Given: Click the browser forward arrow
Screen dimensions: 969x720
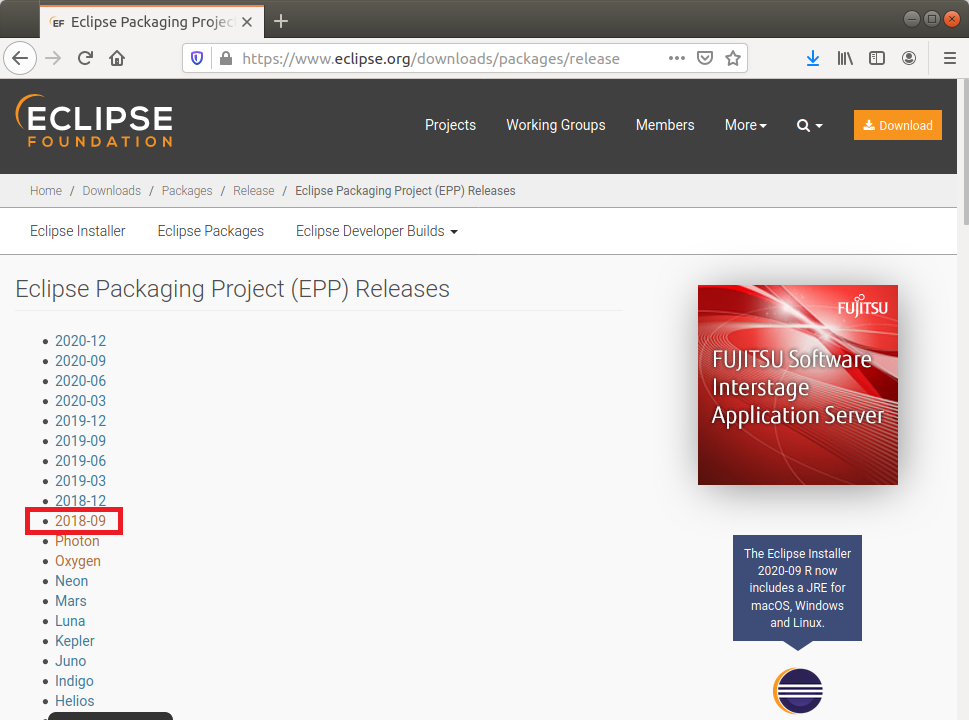Looking at the screenshot, I should (x=53, y=58).
